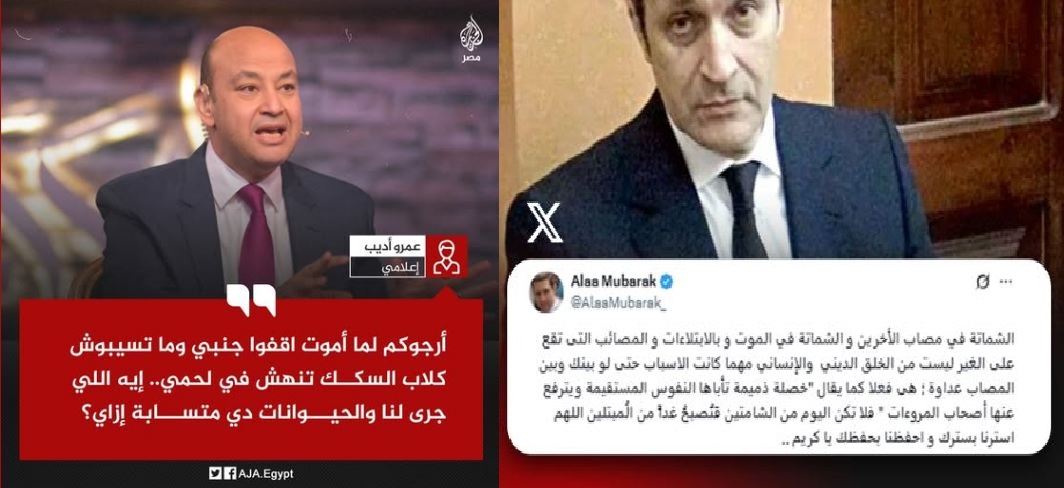Click the blue verified badge
The width and height of the screenshot is (1064, 488).
666,281
